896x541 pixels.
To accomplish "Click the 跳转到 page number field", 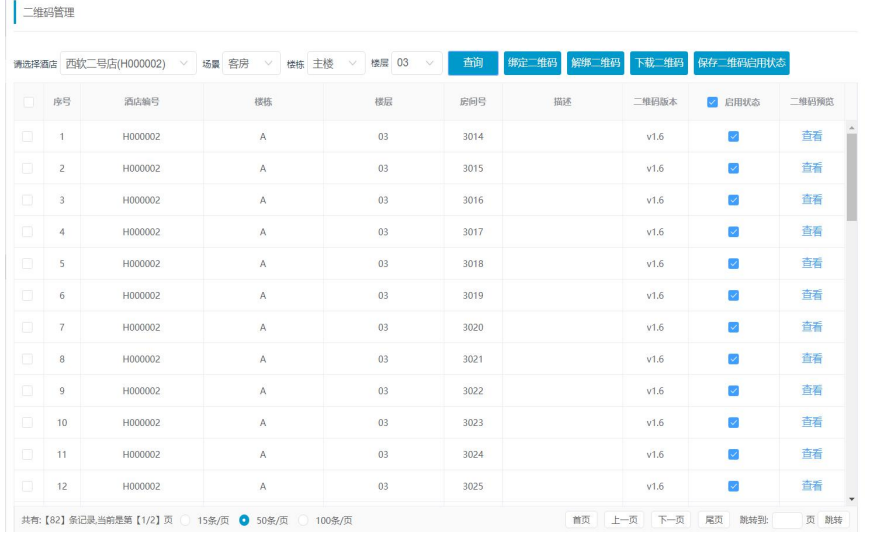I will [787, 520].
